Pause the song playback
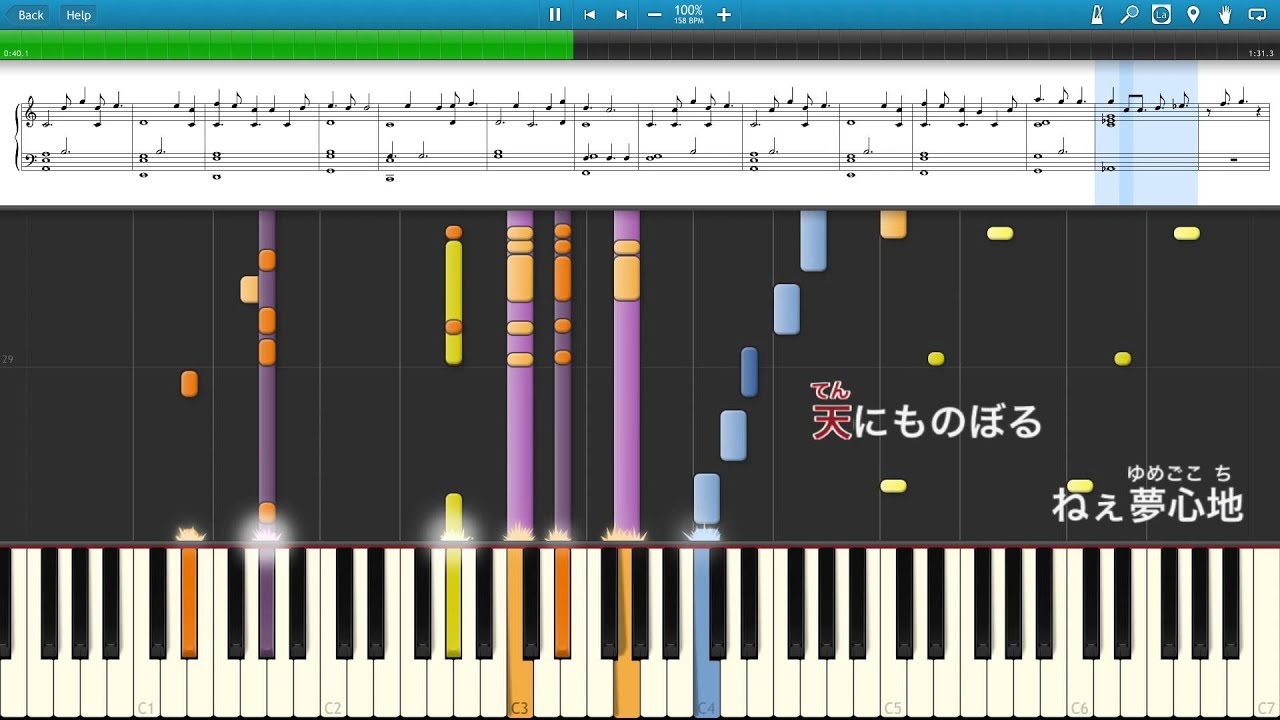Screen dimensions: 1280x720 pyautogui.click(x=555, y=14)
